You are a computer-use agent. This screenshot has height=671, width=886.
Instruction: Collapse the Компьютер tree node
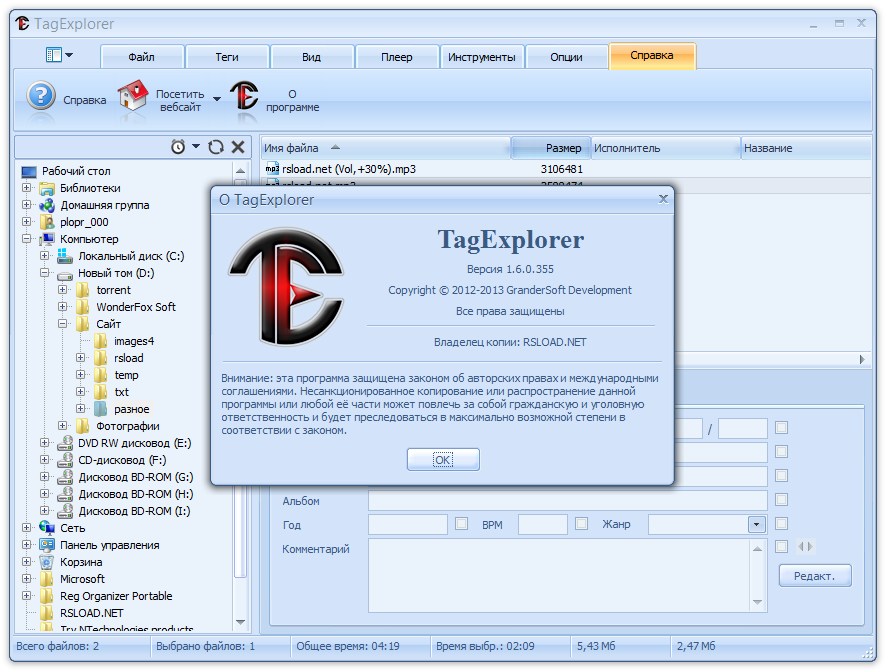[x=27, y=238]
